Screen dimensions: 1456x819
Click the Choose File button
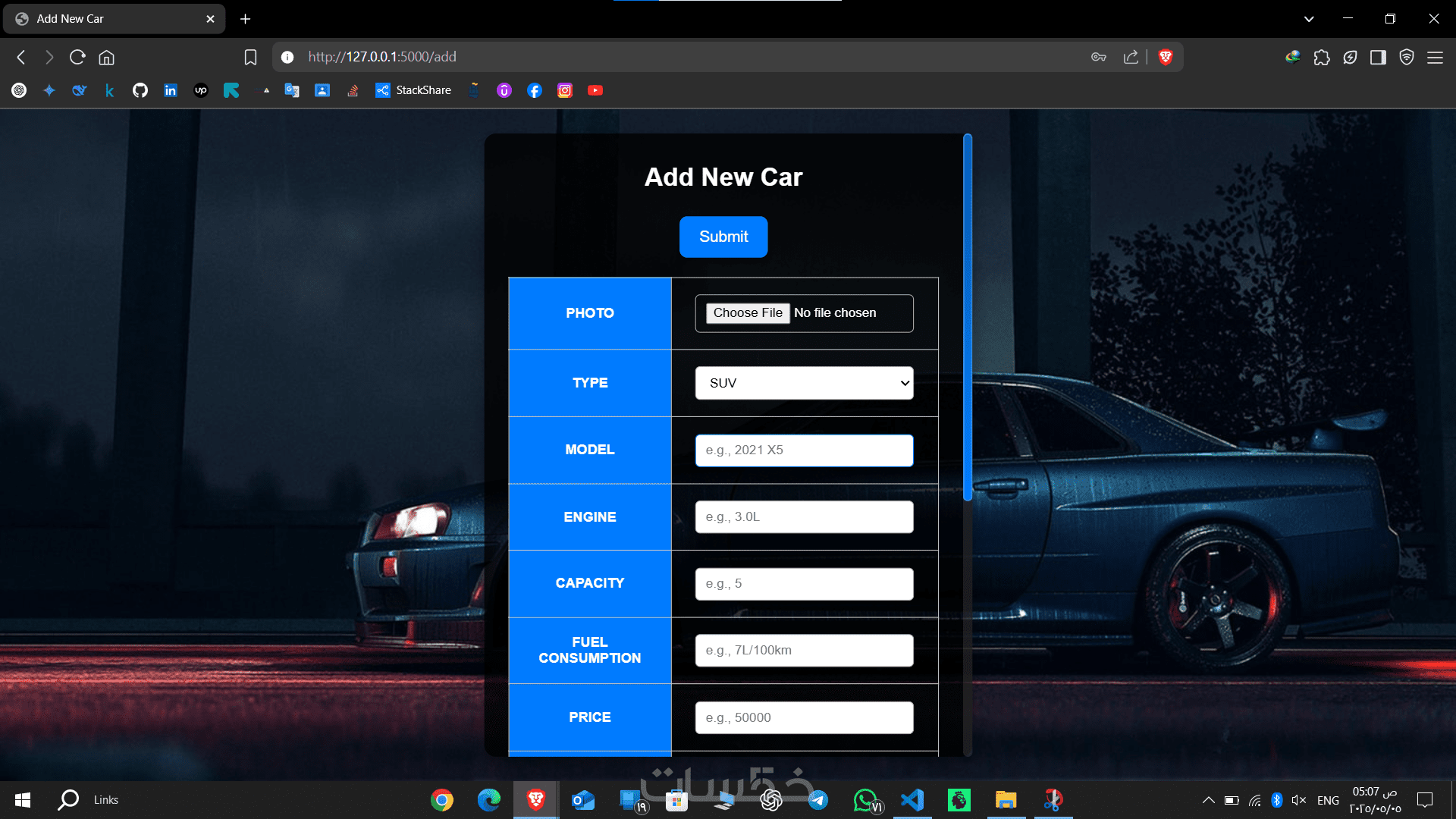click(x=748, y=313)
